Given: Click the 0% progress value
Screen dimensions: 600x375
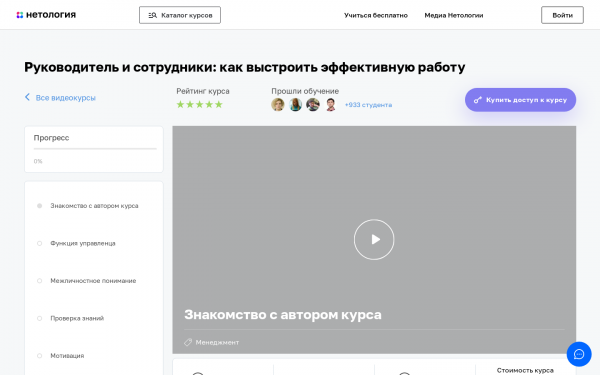Looking at the screenshot, I should coord(38,161).
